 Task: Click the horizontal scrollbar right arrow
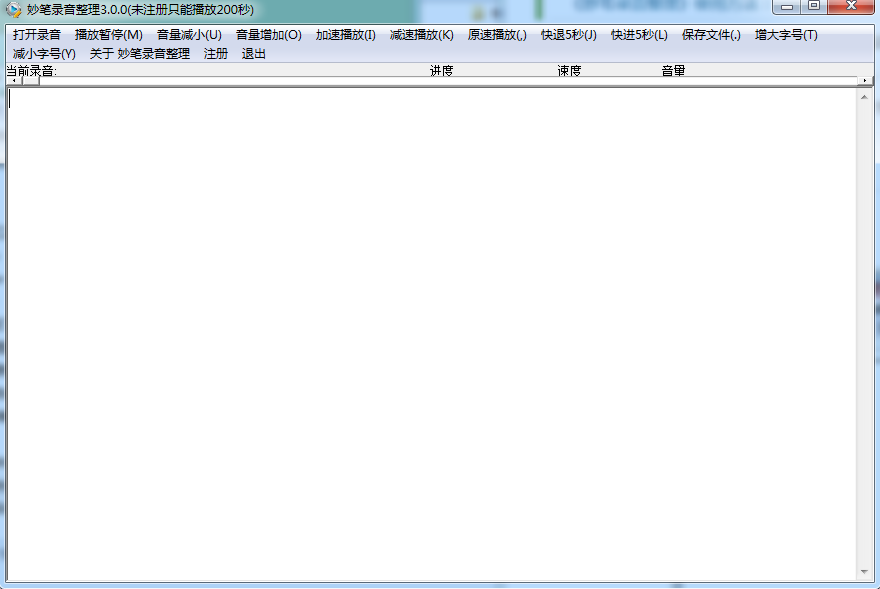[865, 81]
